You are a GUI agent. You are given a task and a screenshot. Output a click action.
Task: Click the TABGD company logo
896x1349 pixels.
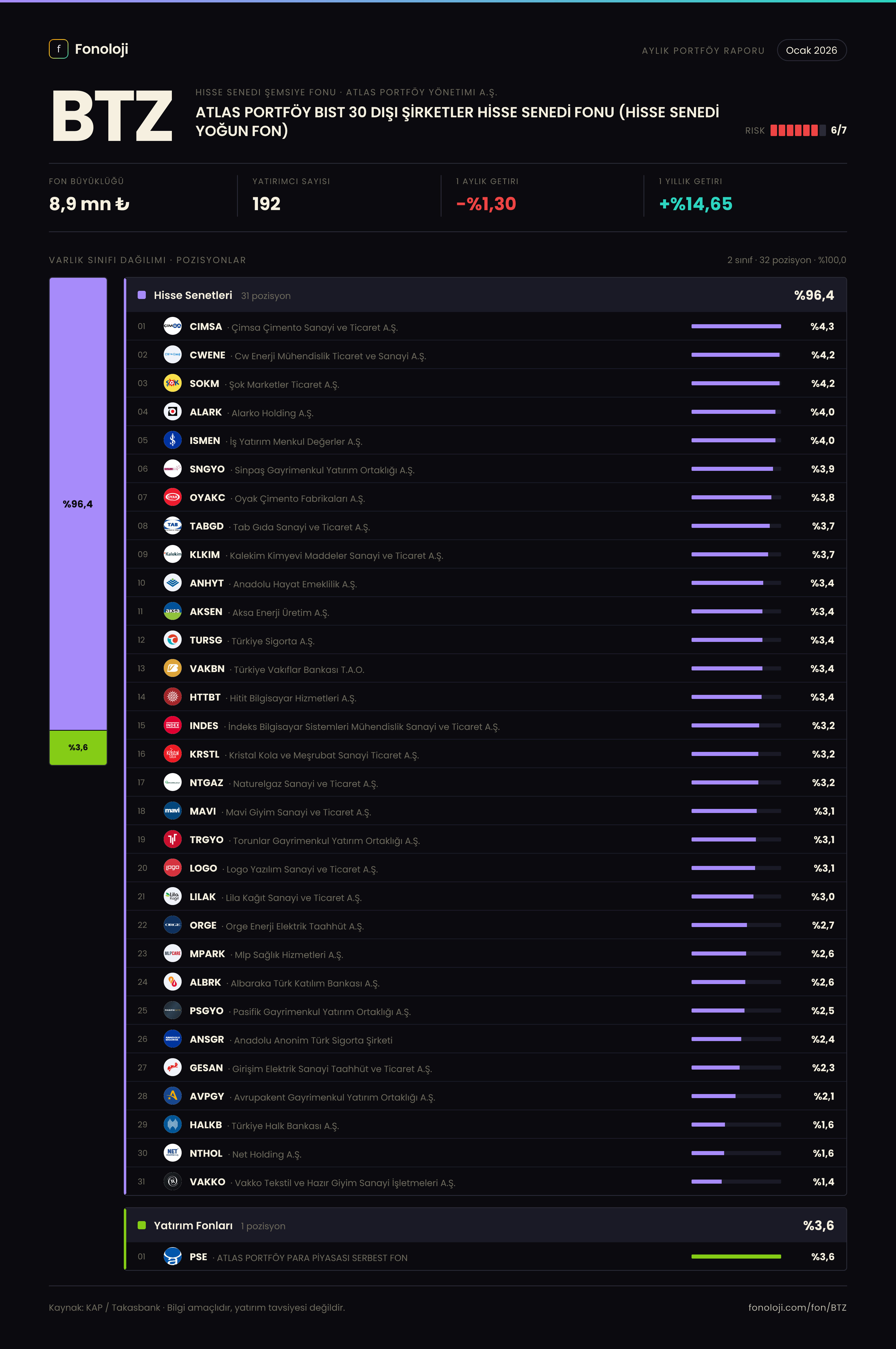click(x=173, y=526)
